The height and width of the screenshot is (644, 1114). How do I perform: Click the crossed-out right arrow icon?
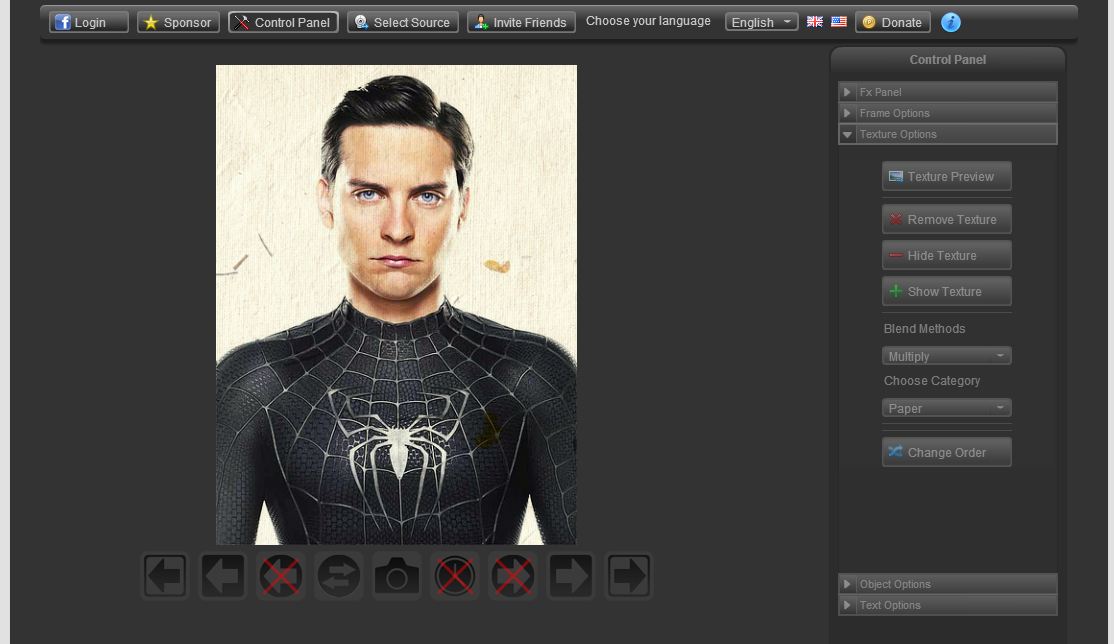point(513,576)
